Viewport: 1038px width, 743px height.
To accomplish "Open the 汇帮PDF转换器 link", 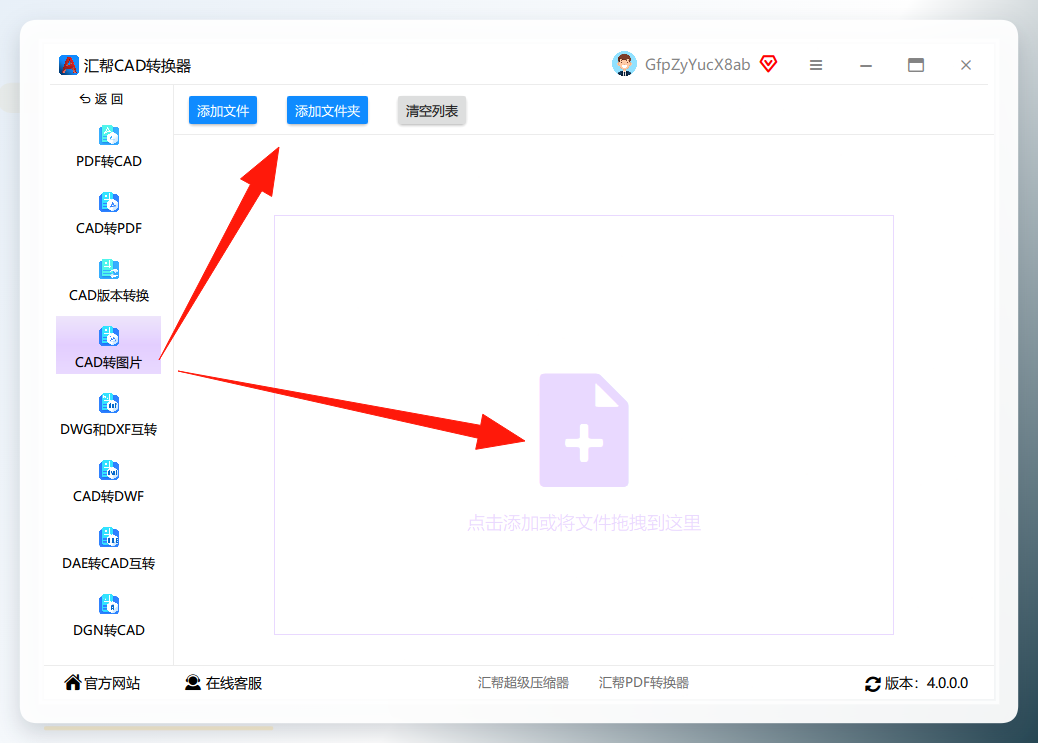I will point(644,683).
